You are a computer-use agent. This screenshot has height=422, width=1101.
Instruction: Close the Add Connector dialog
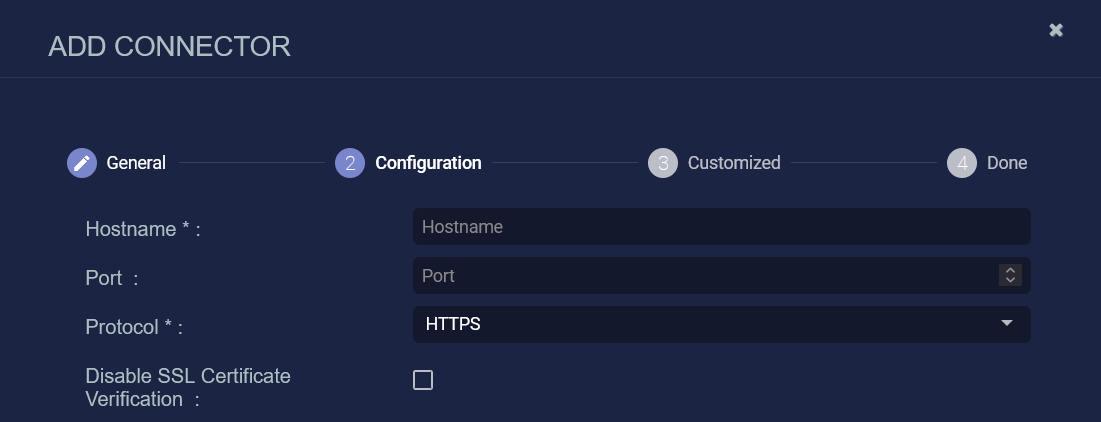(x=1055, y=30)
